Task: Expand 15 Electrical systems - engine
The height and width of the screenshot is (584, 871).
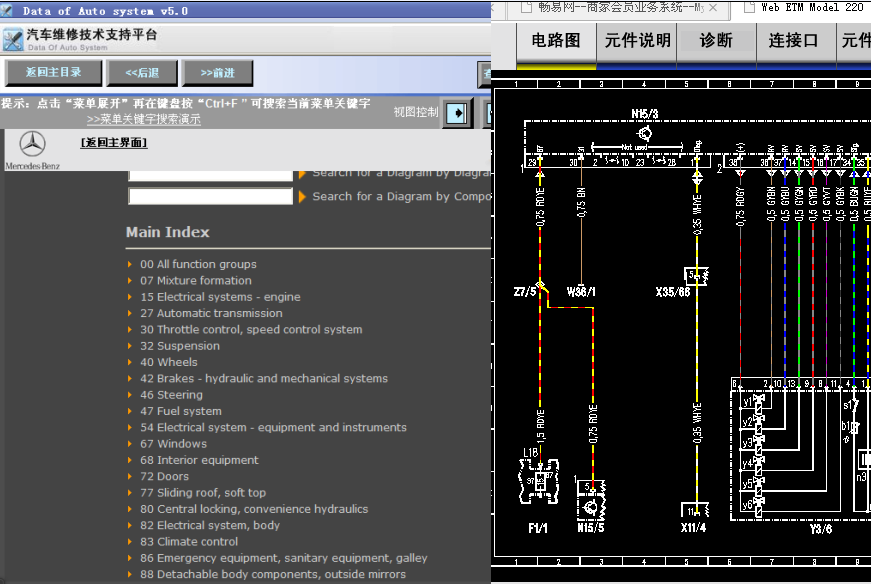Action: (220, 297)
